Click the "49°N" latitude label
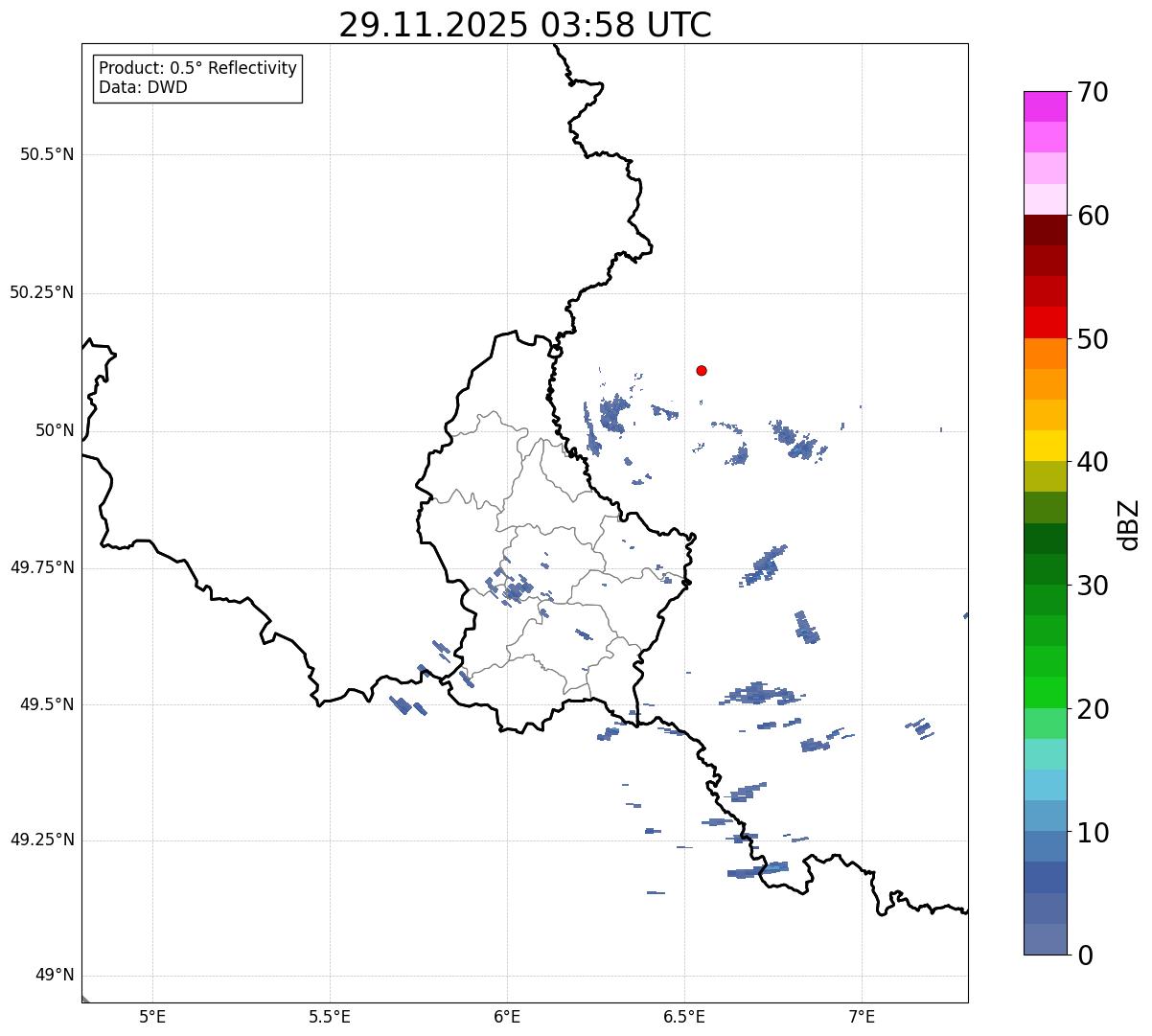Screen dimensions: 1152x1036 click(x=55, y=976)
